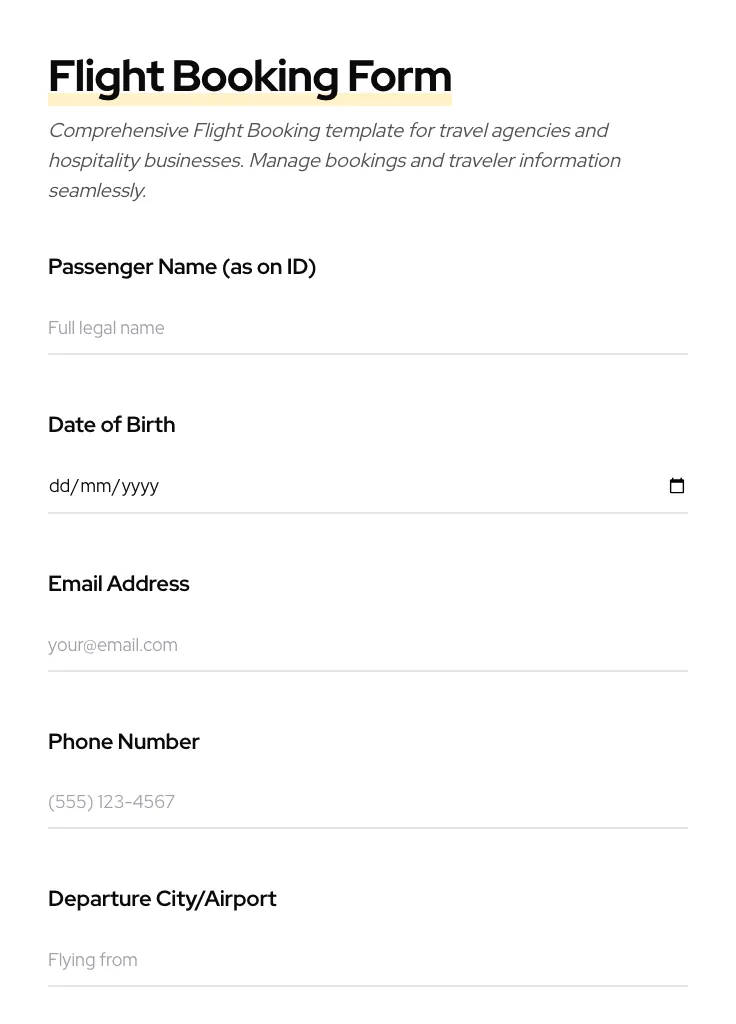Click the underline of the name field

tap(368, 354)
